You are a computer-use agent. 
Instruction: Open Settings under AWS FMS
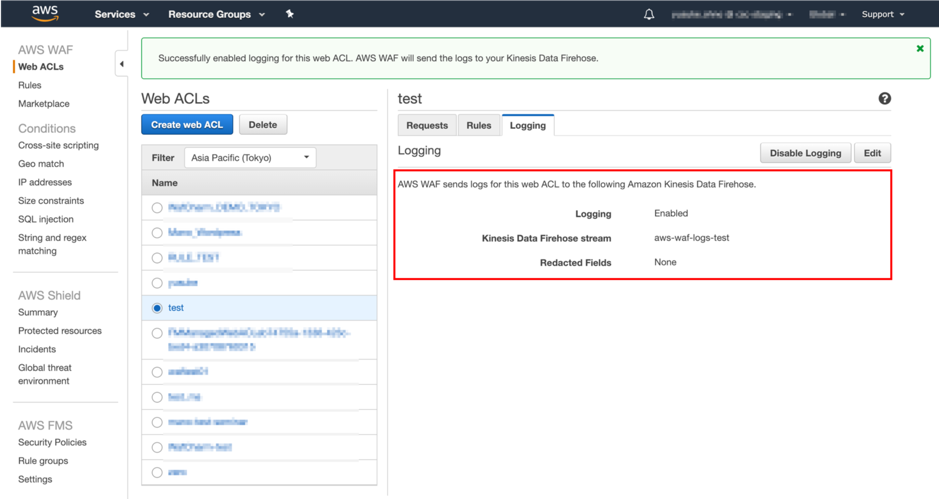35,479
